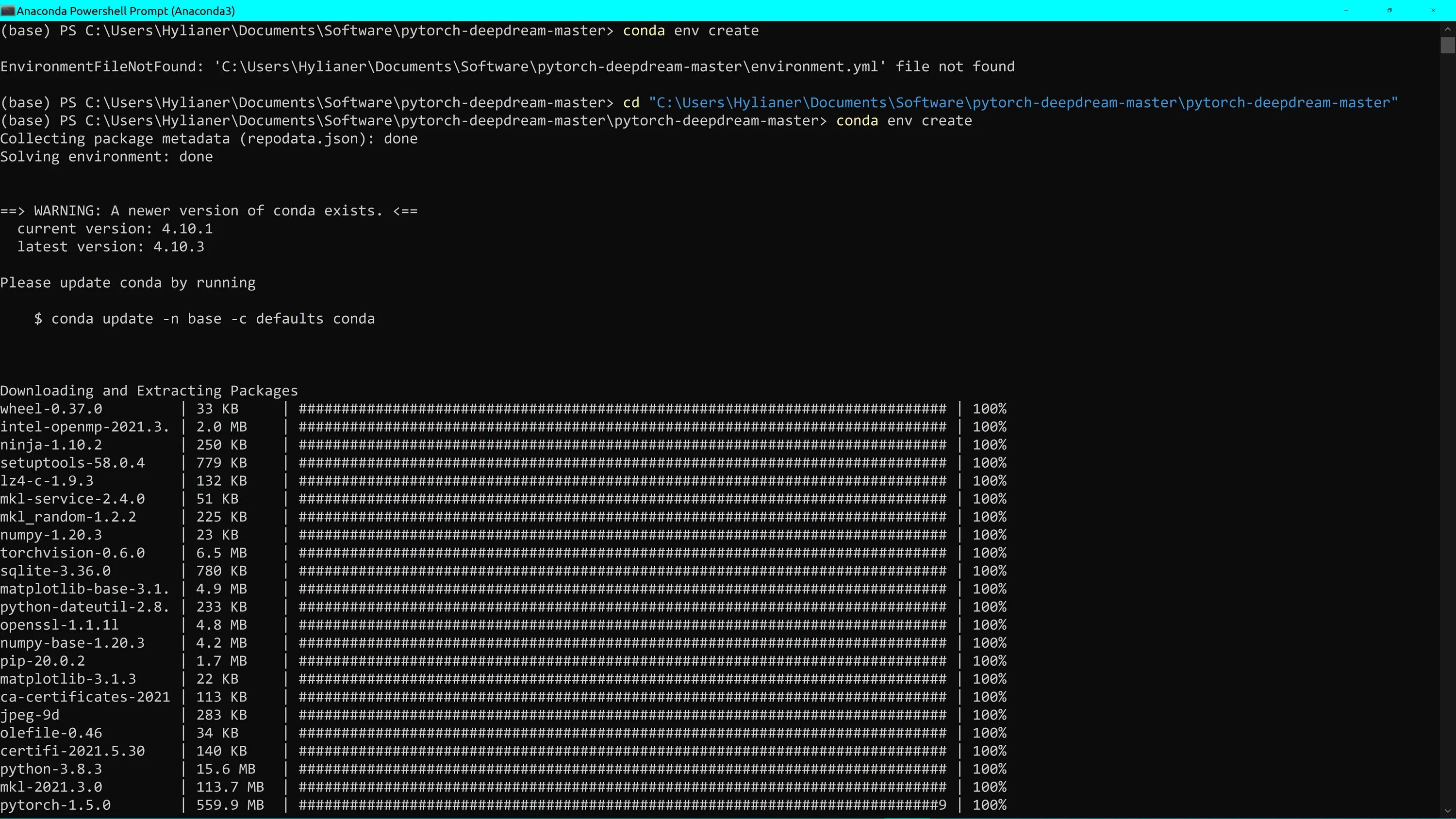1456x819 pixels.
Task: Close the Anaconda Powershell Prompt window
Action: point(1433,10)
